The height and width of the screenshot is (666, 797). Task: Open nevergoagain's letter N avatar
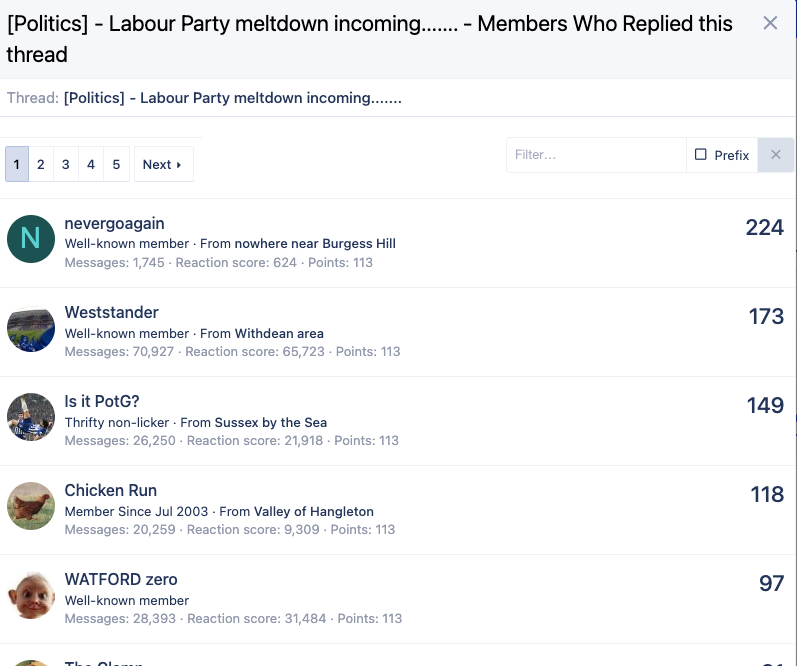point(31,239)
